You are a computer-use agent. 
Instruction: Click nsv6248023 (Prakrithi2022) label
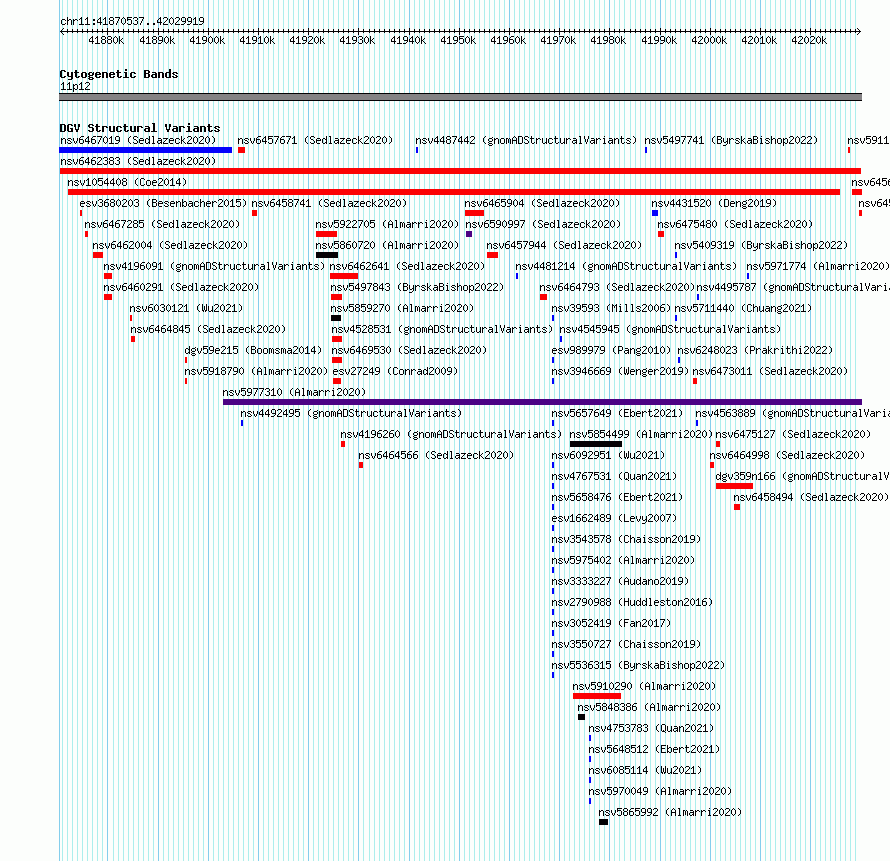pyautogui.click(x=755, y=350)
